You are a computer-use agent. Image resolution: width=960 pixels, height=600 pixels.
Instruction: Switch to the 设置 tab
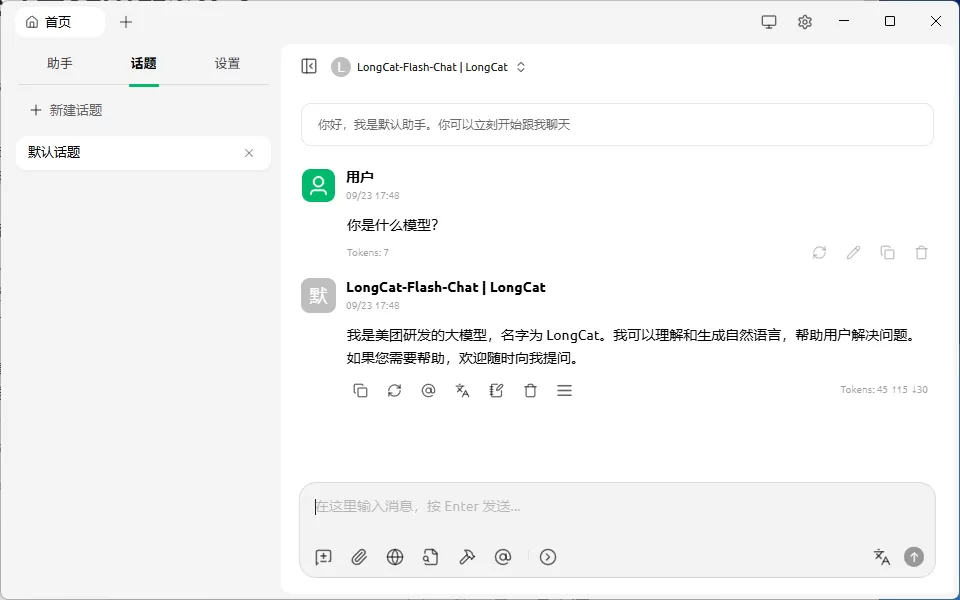click(227, 63)
